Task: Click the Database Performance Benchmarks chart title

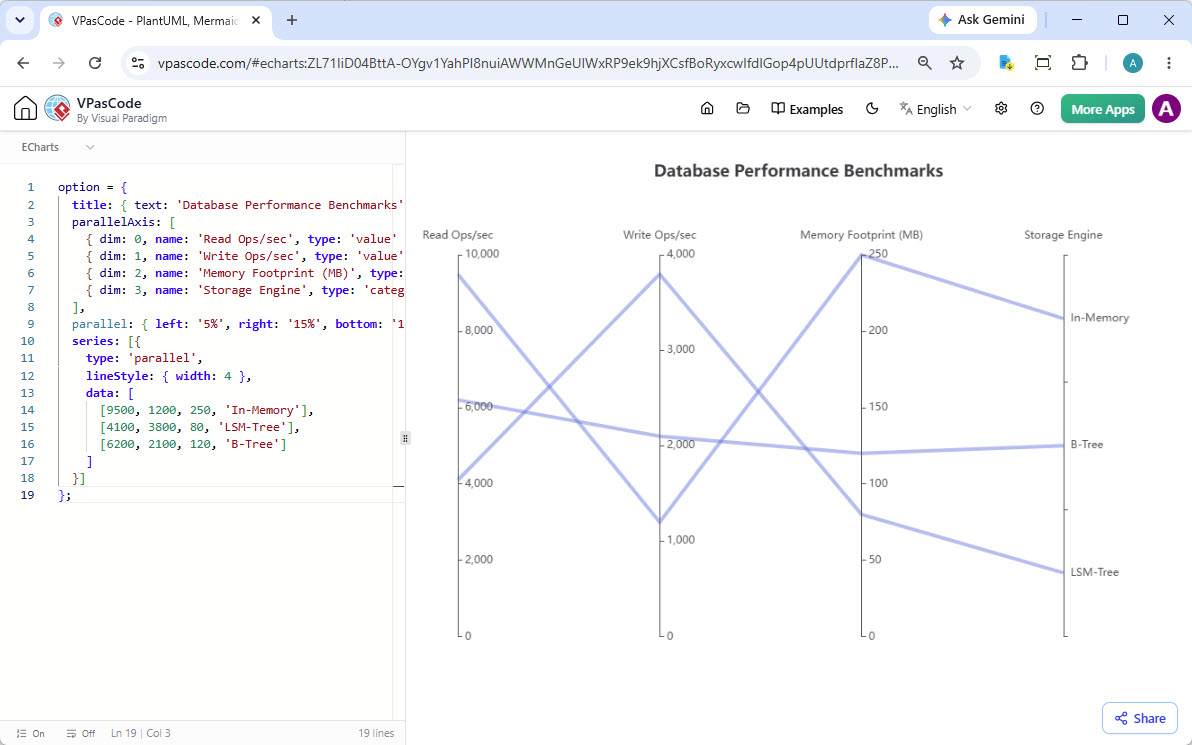Action: pos(798,171)
